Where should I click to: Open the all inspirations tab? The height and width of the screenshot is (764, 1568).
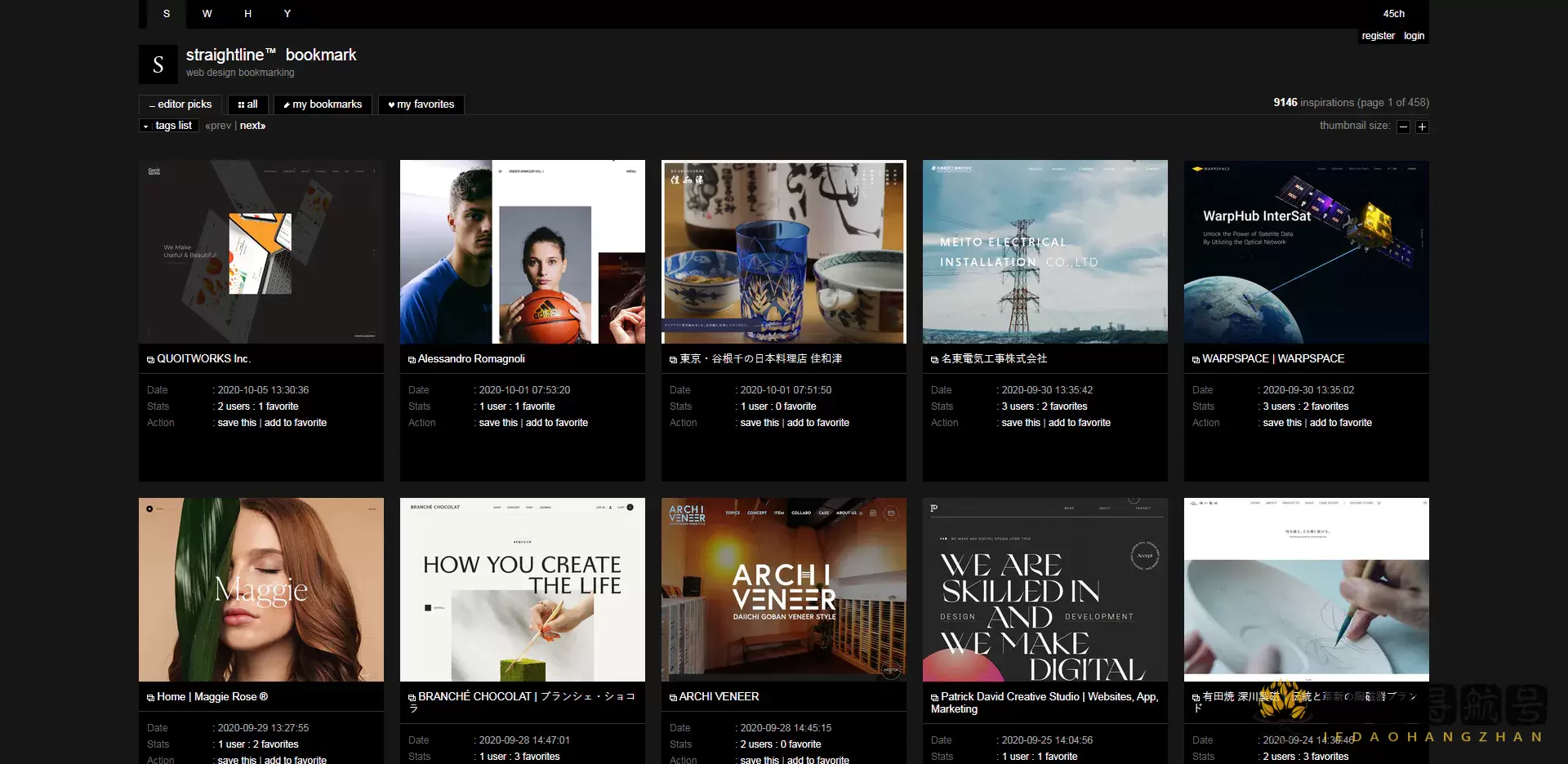click(x=247, y=104)
